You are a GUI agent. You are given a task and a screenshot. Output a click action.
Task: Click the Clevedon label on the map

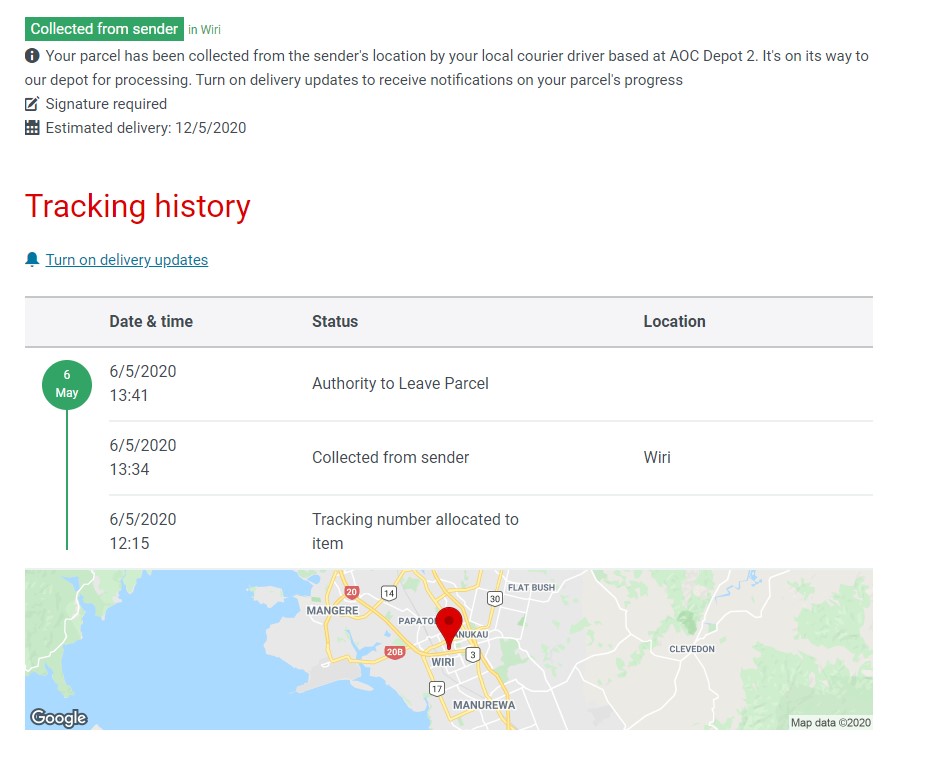pos(692,649)
